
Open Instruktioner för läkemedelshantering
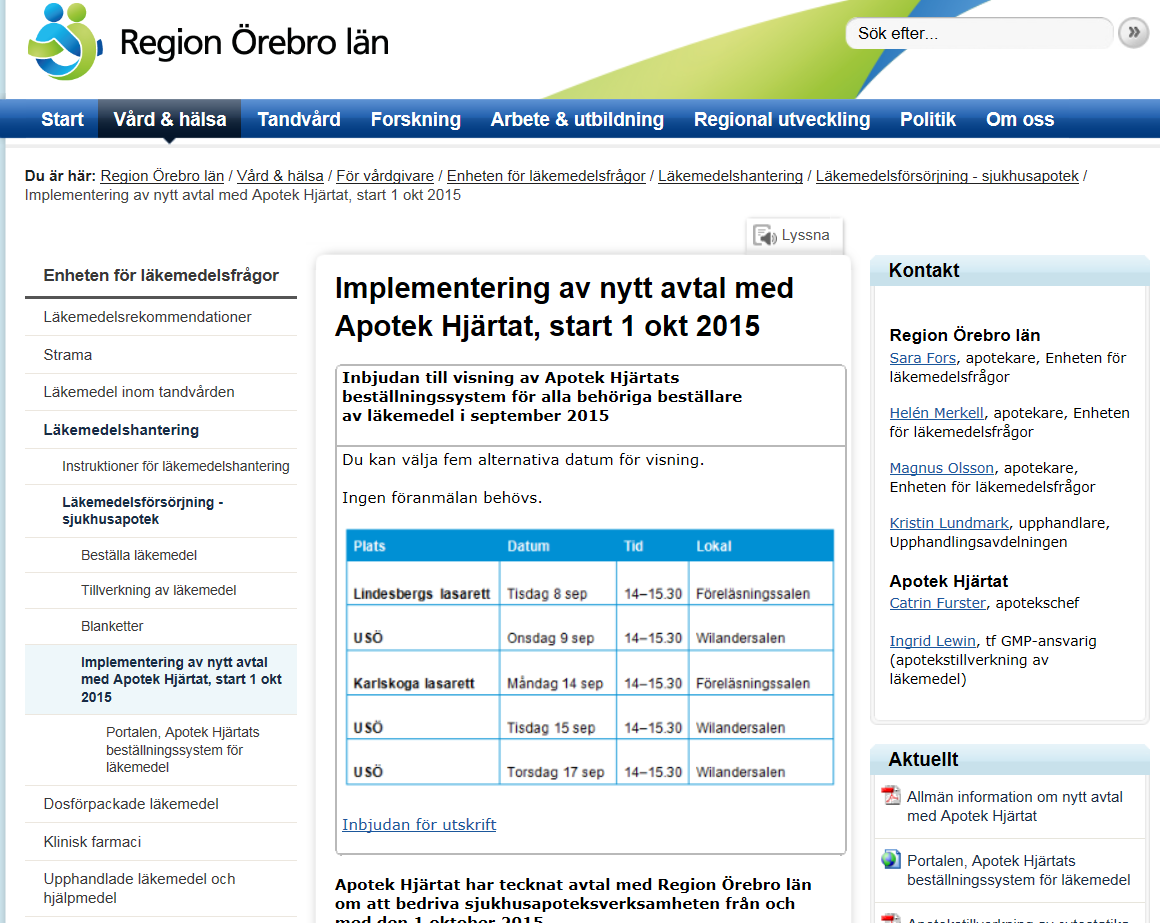coord(175,466)
